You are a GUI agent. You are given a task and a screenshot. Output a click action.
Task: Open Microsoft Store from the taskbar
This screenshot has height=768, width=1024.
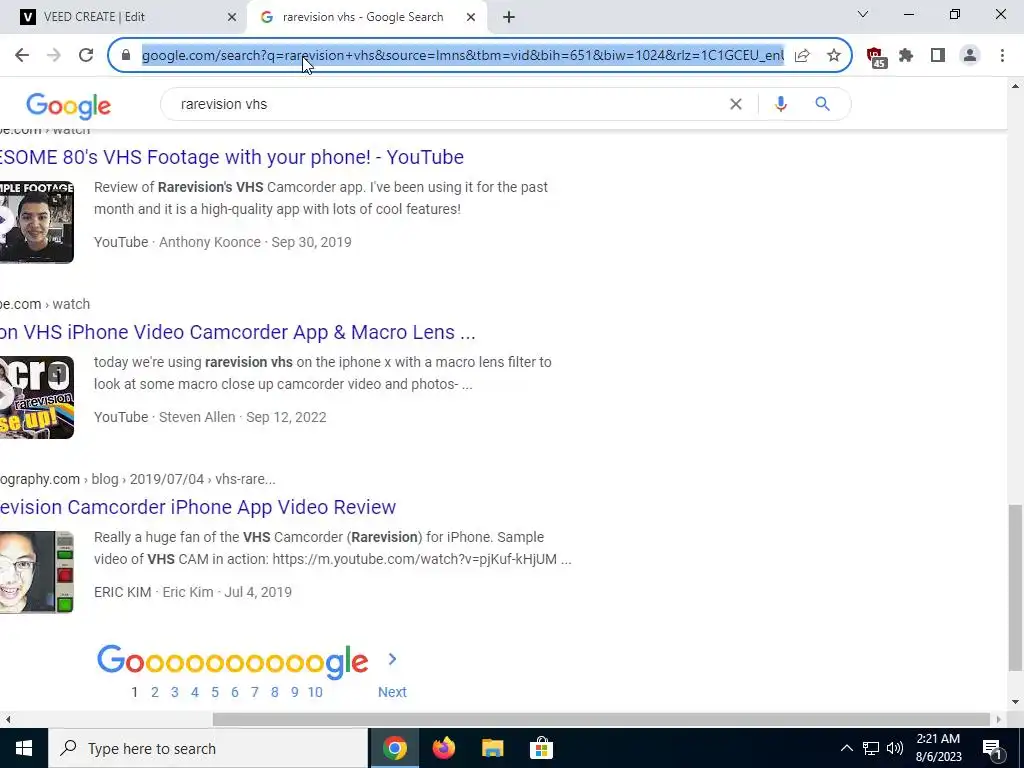[x=541, y=748]
